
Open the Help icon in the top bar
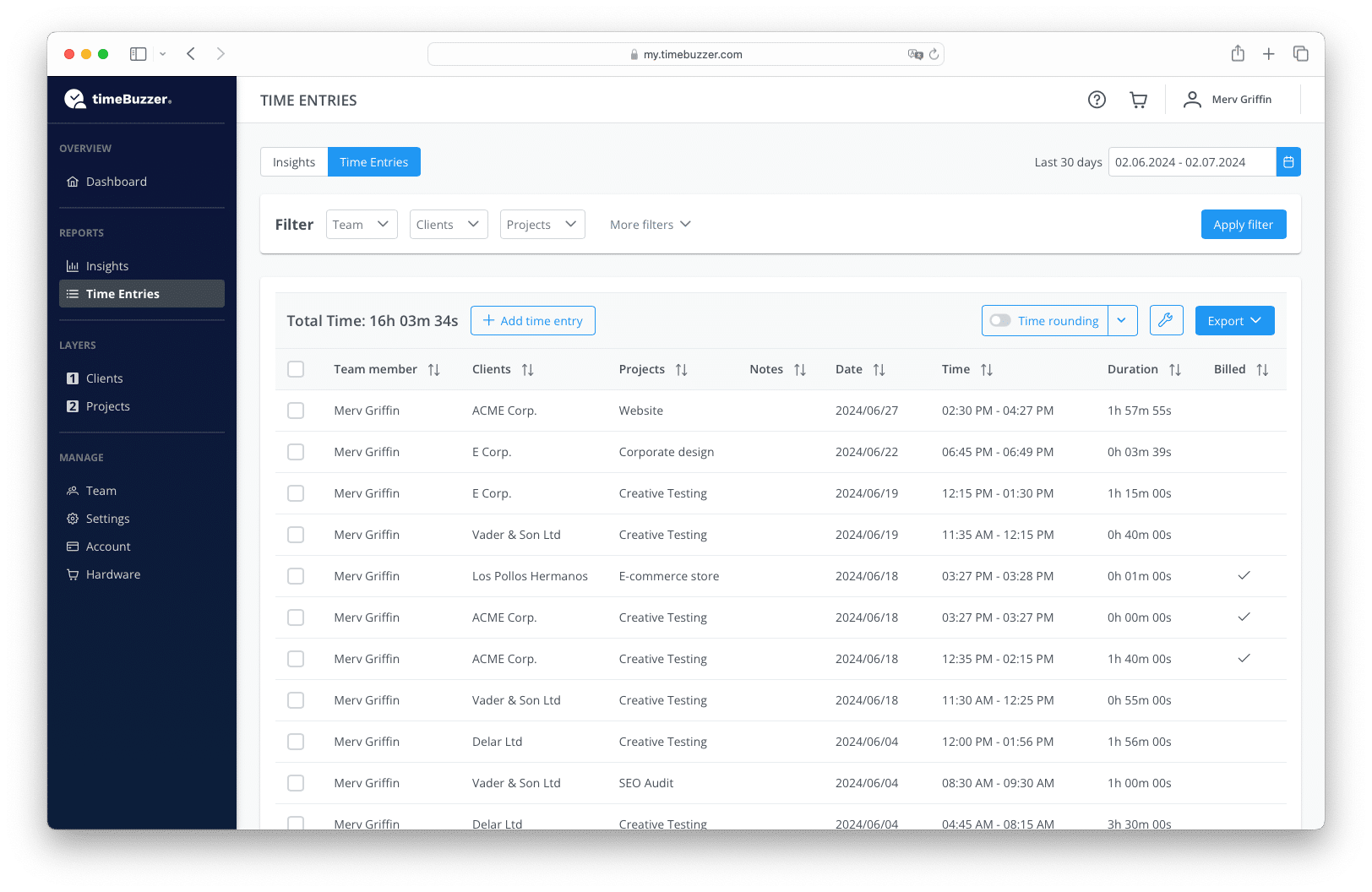pos(1097,99)
